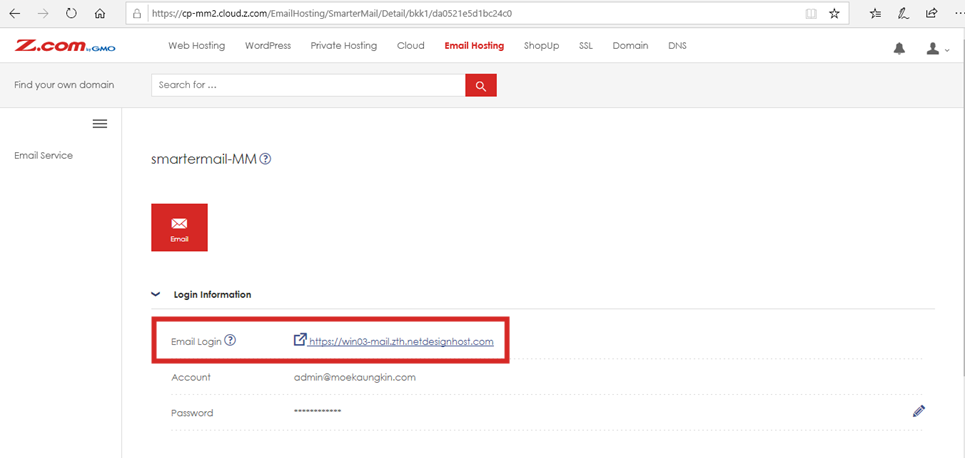The width and height of the screenshot is (965, 458).
Task: Open the favorites list icon
Action: point(876,13)
